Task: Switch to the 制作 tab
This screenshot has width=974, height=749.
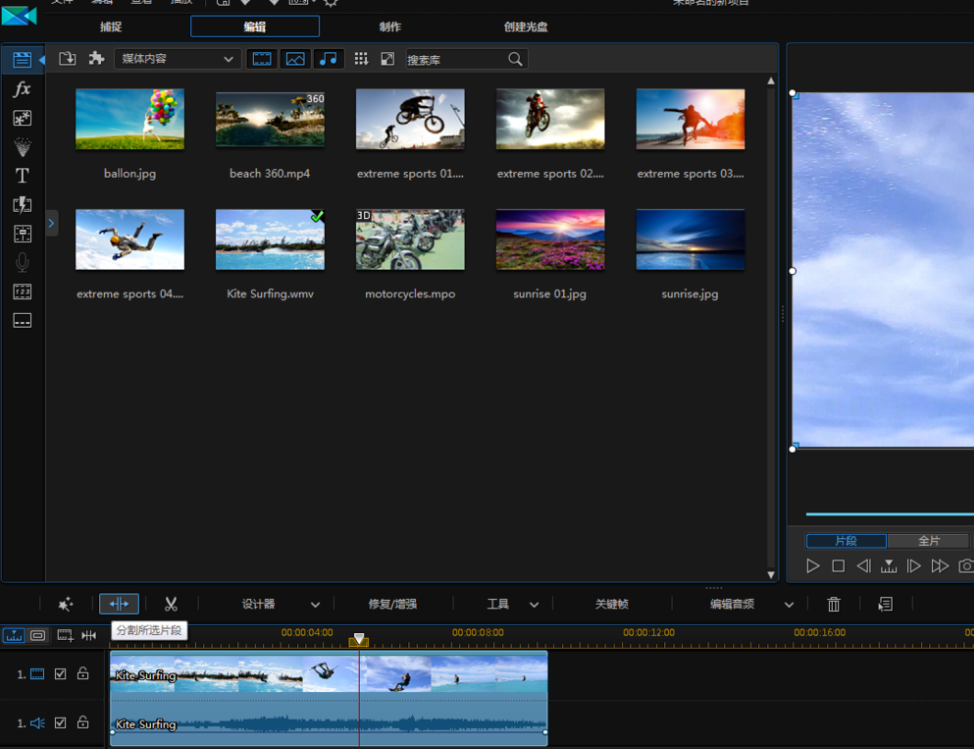Action: click(x=391, y=27)
